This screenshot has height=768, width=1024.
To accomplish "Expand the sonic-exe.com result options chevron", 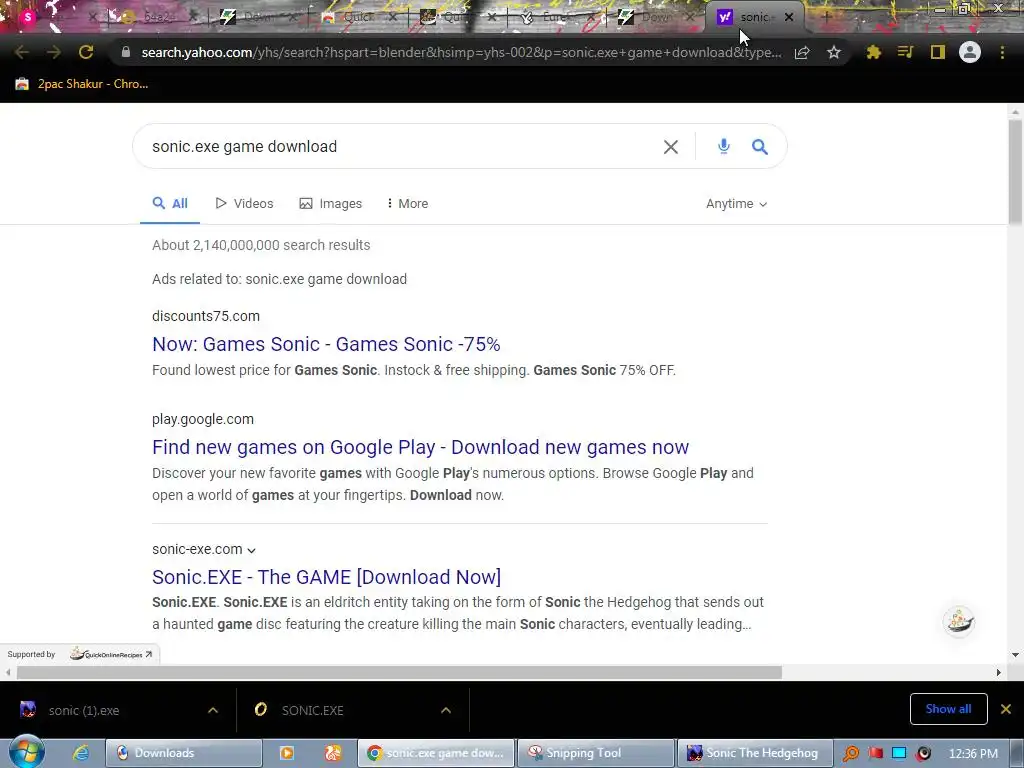I will (x=251, y=551).
